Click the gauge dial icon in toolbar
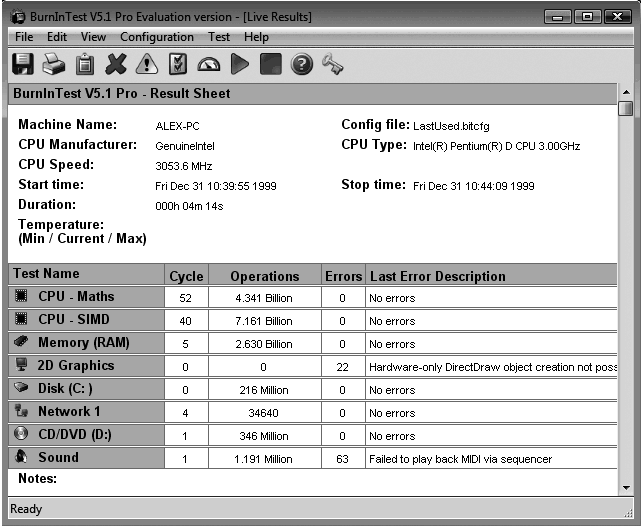641x527 pixels. [x=209, y=64]
